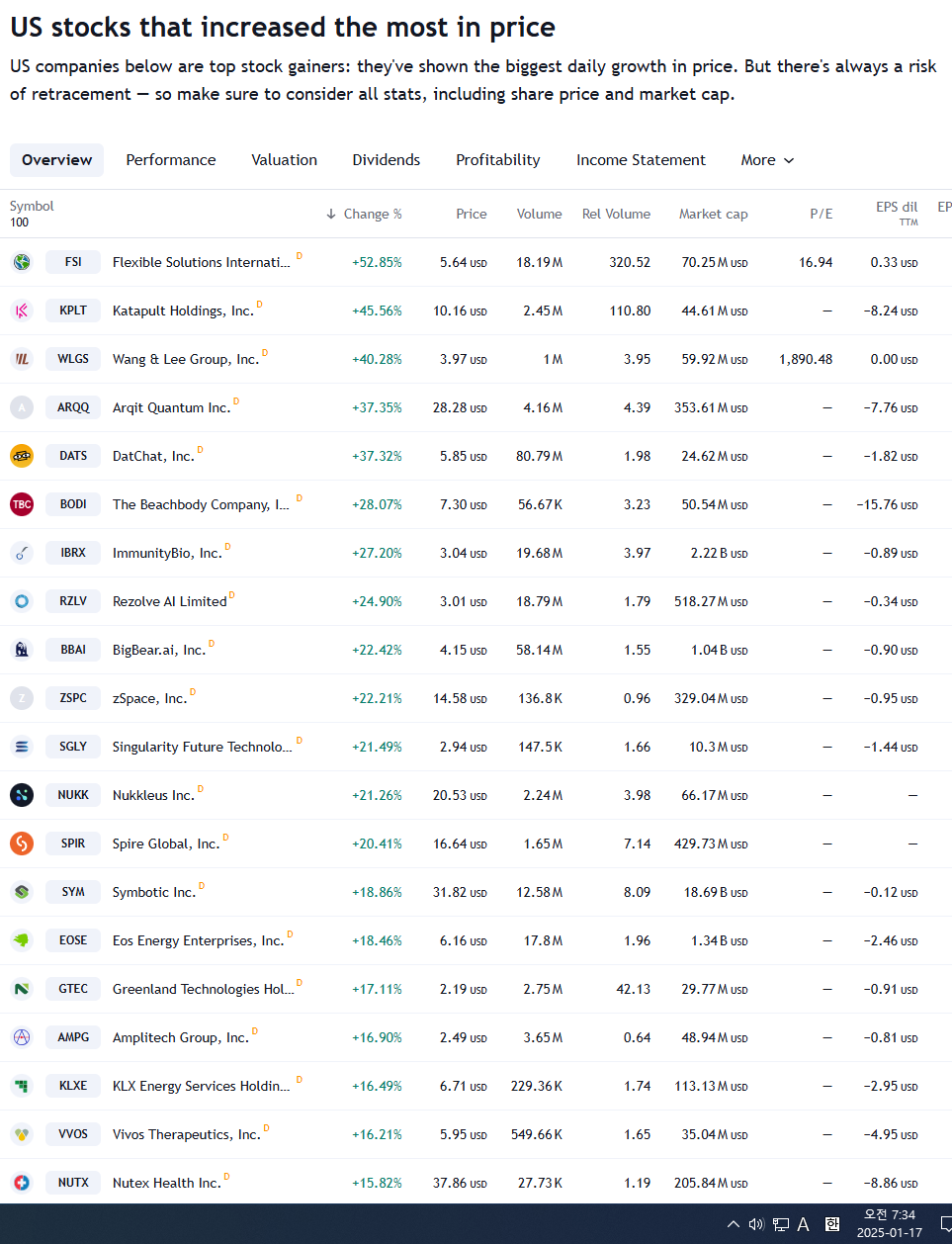Click the EOSE ticker symbol button
This screenshot has height=1244, width=952.
coord(73,940)
